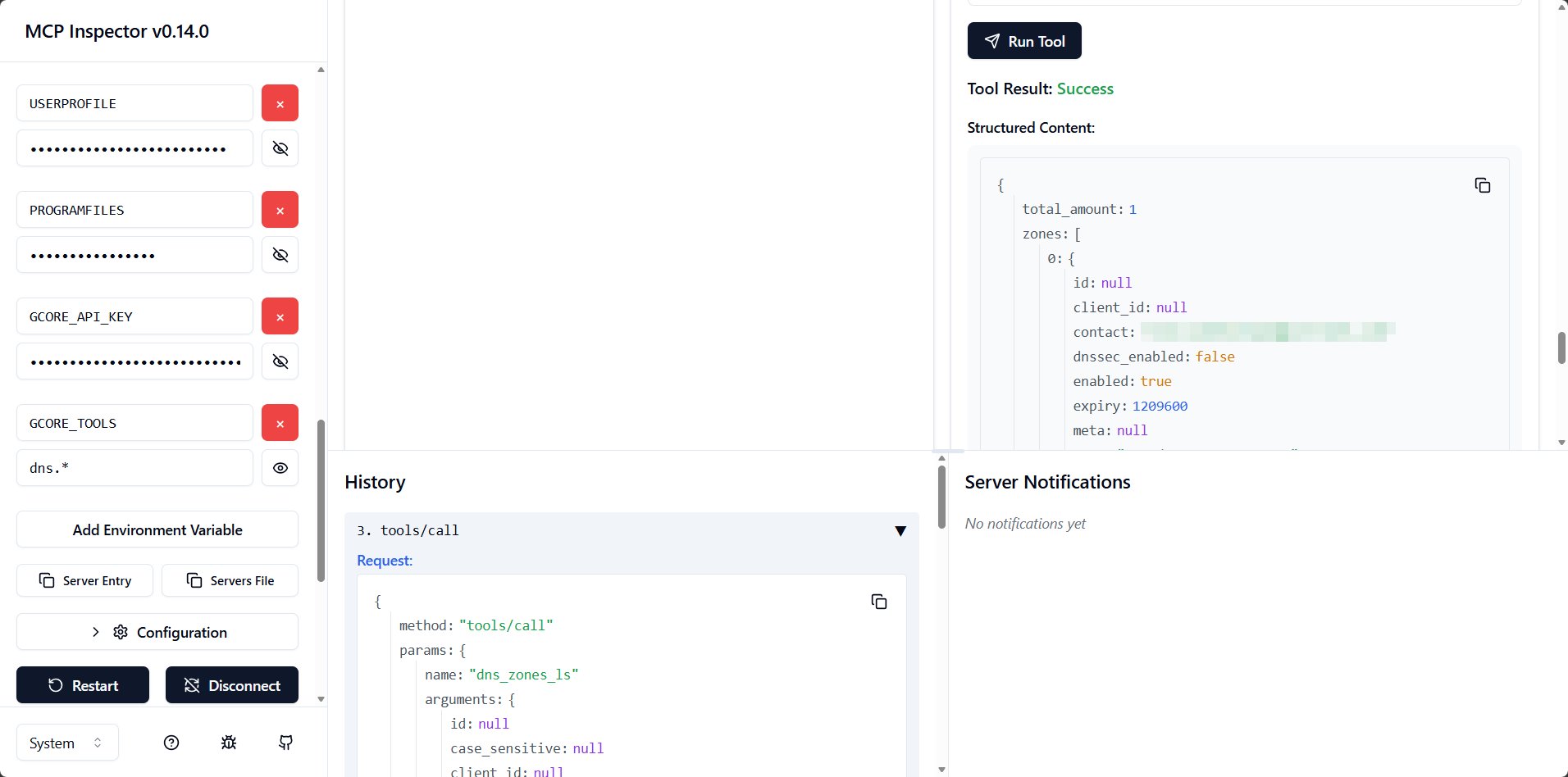Click the No notifications yet message
This screenshot has height=777, width=1568.
point(1025,524)
